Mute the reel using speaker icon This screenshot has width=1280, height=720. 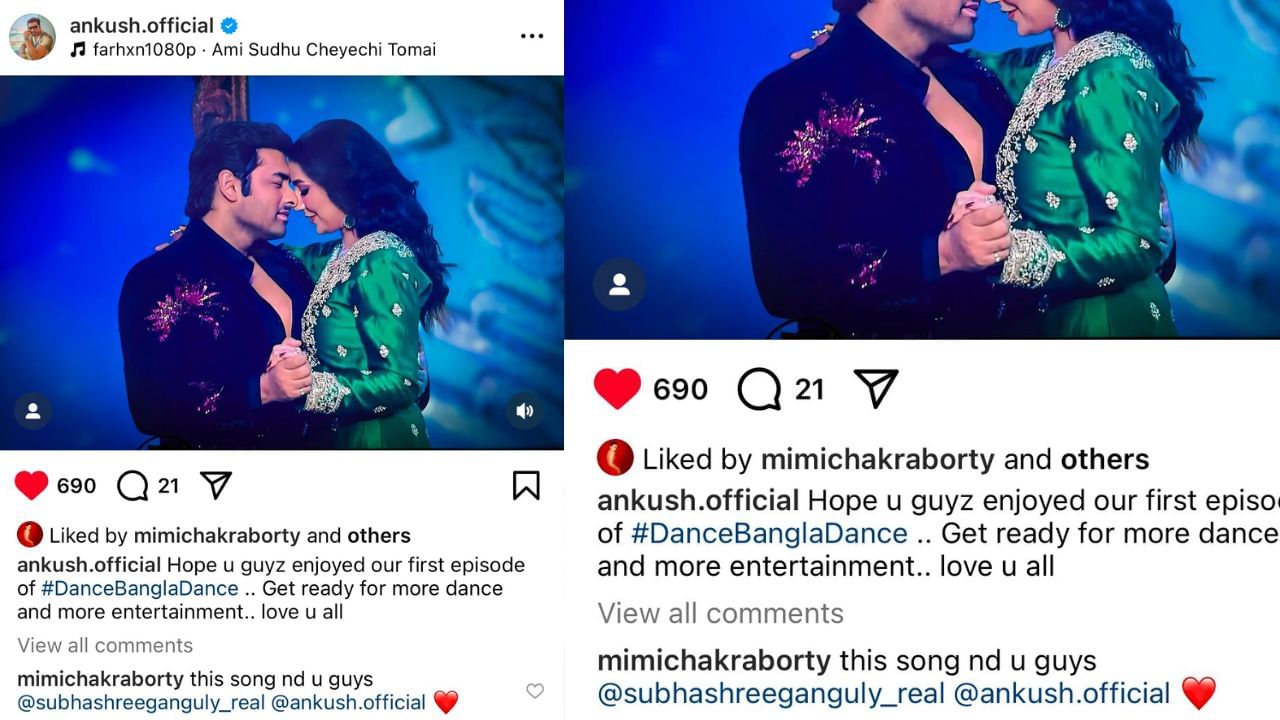pyautogui.click(x=524, y=410)
